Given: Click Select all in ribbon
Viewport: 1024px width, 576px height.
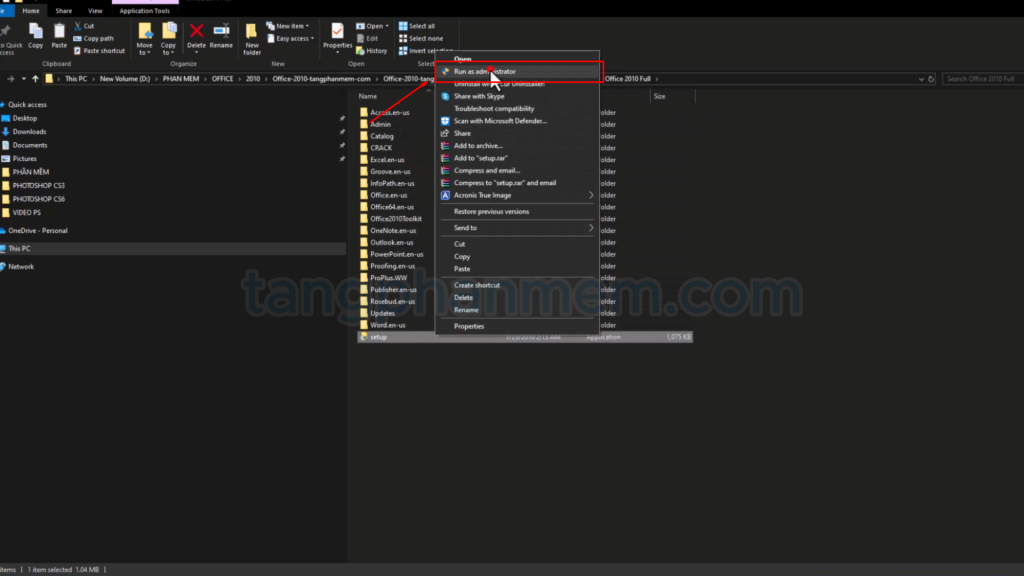Looking at the screenshot, I should pos(417,26).
